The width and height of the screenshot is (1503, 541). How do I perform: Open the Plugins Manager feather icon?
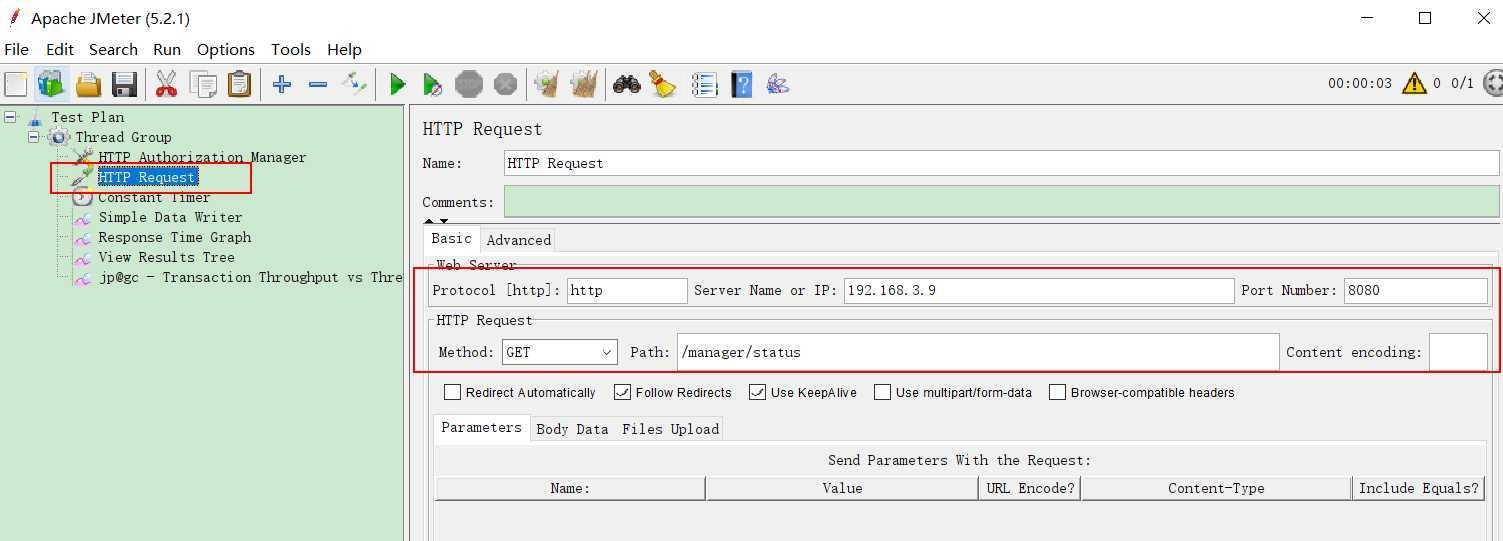pos(778,84)
